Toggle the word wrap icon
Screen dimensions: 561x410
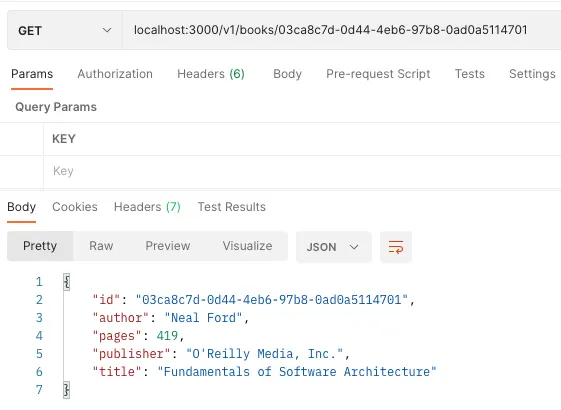396,247
